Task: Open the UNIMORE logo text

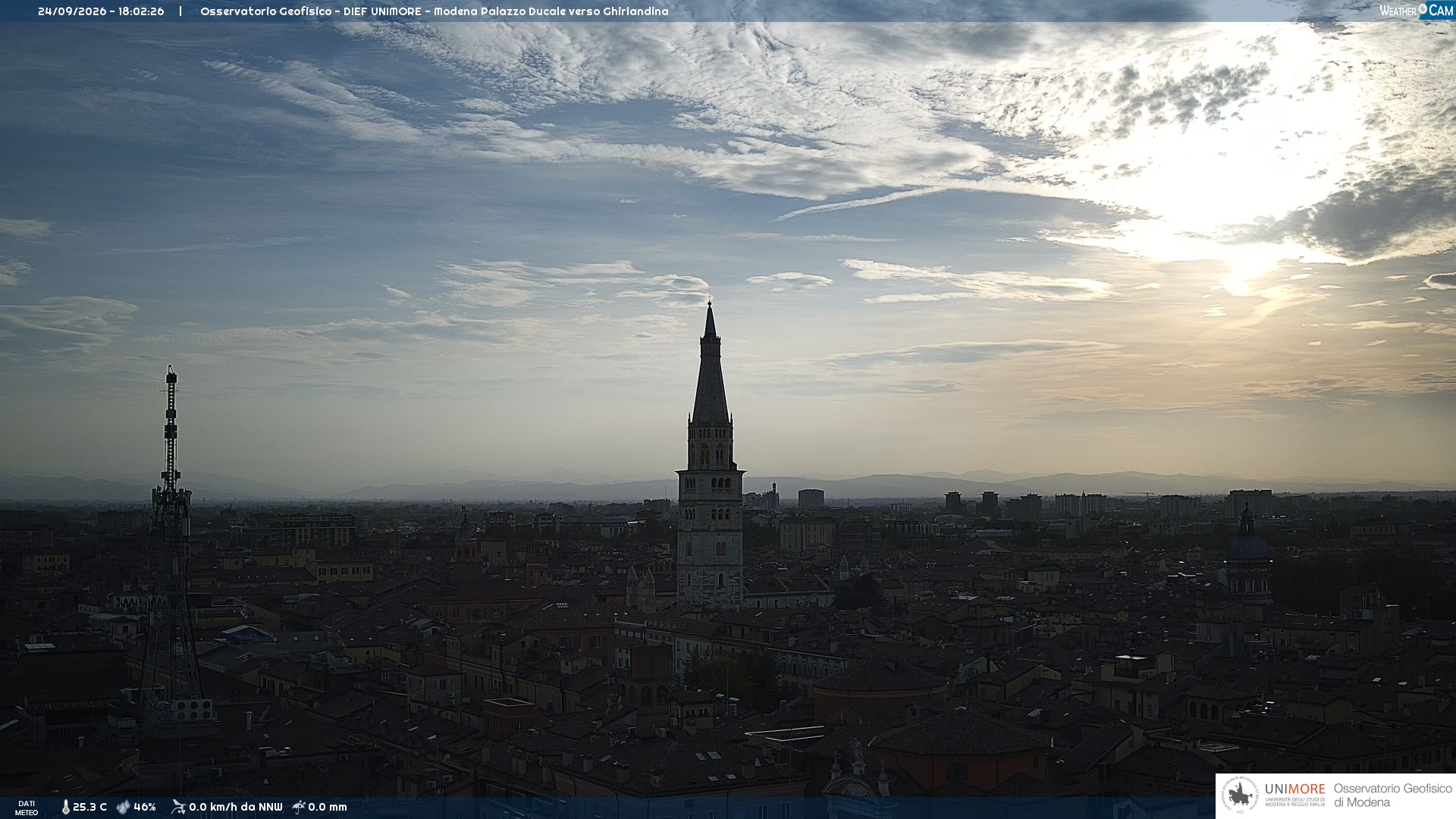Action: point(1295,789)
